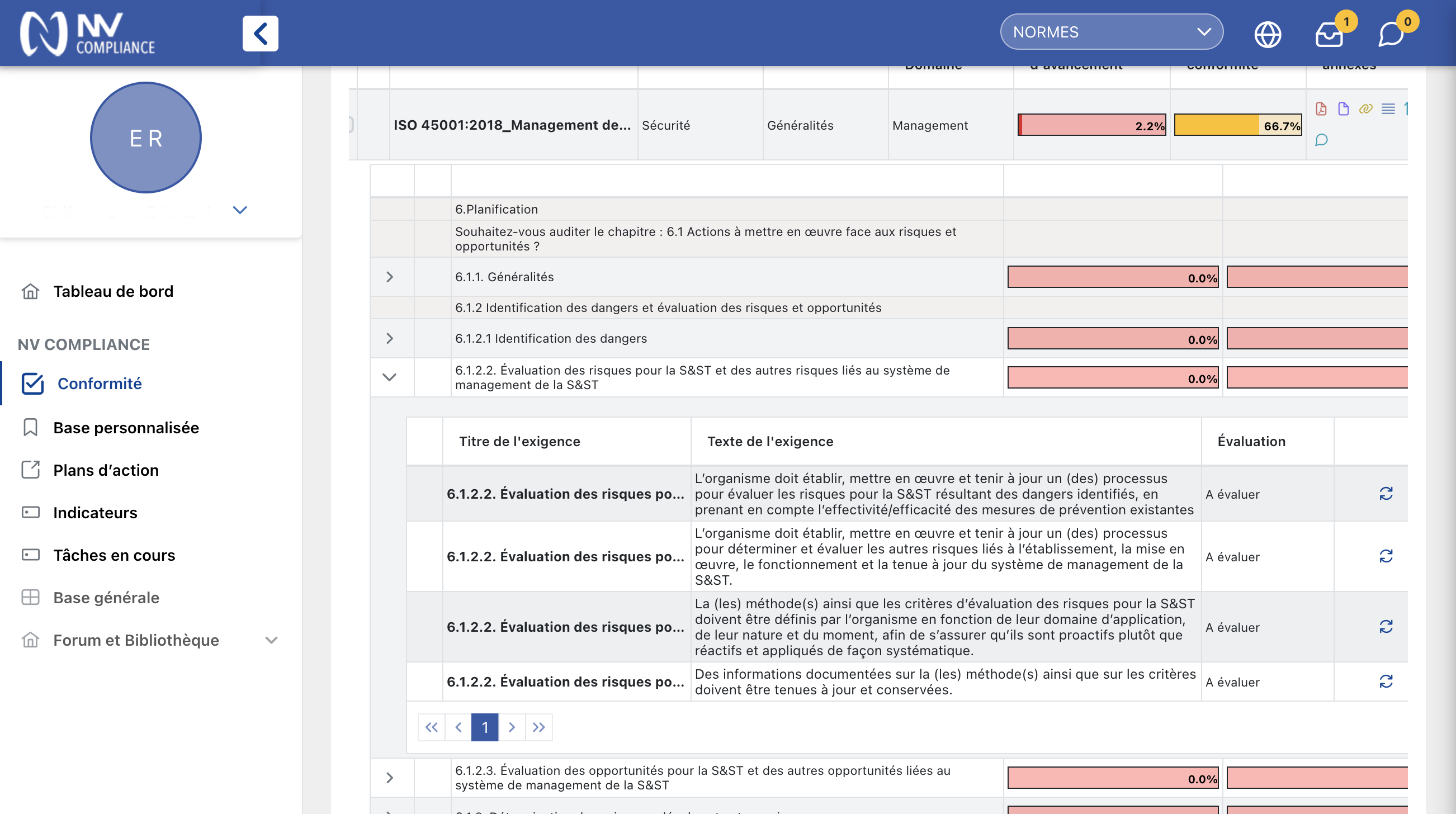Viewport: 1456px width, 814px height.
Task: Go to next page of requirements
Action: click(x=512, y=727)
